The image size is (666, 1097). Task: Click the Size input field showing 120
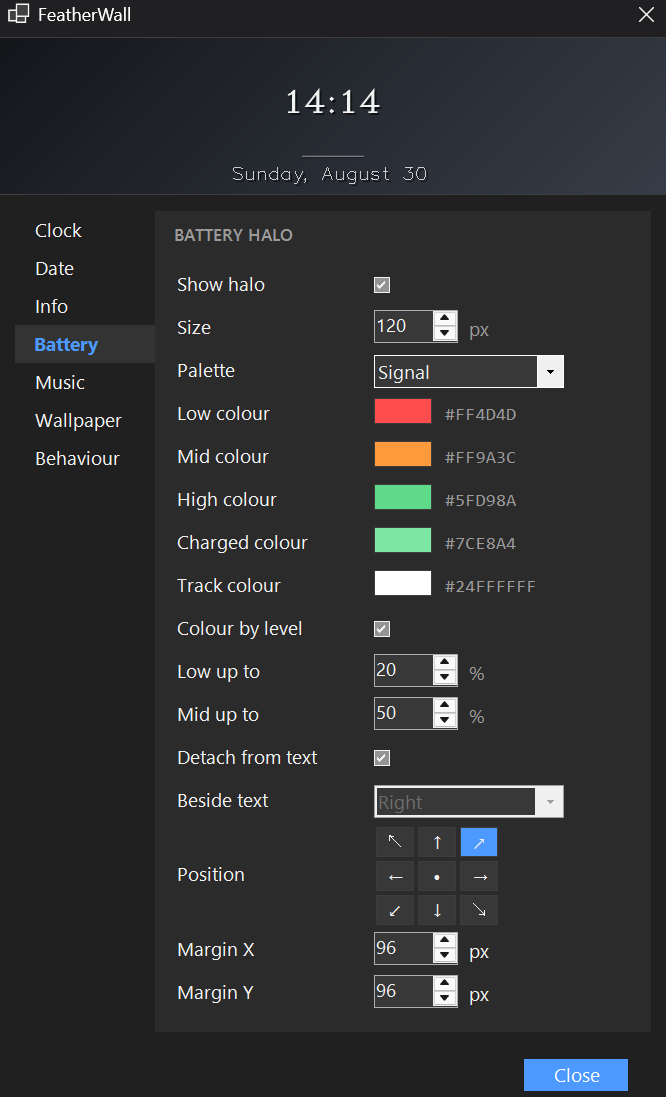pos(404,327)
